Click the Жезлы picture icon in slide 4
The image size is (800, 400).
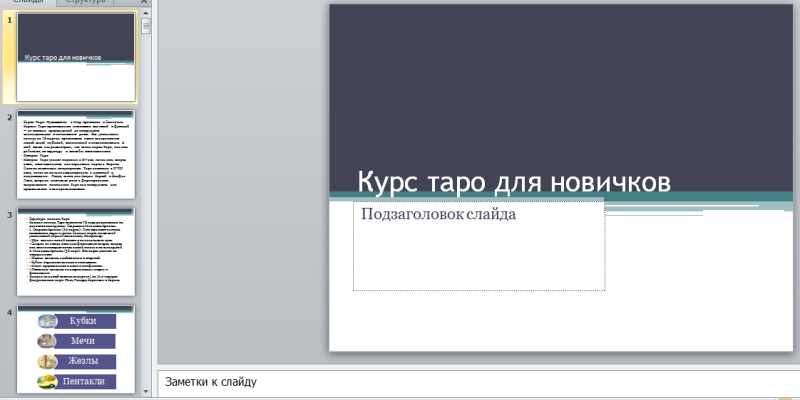[x=46, y=362]
